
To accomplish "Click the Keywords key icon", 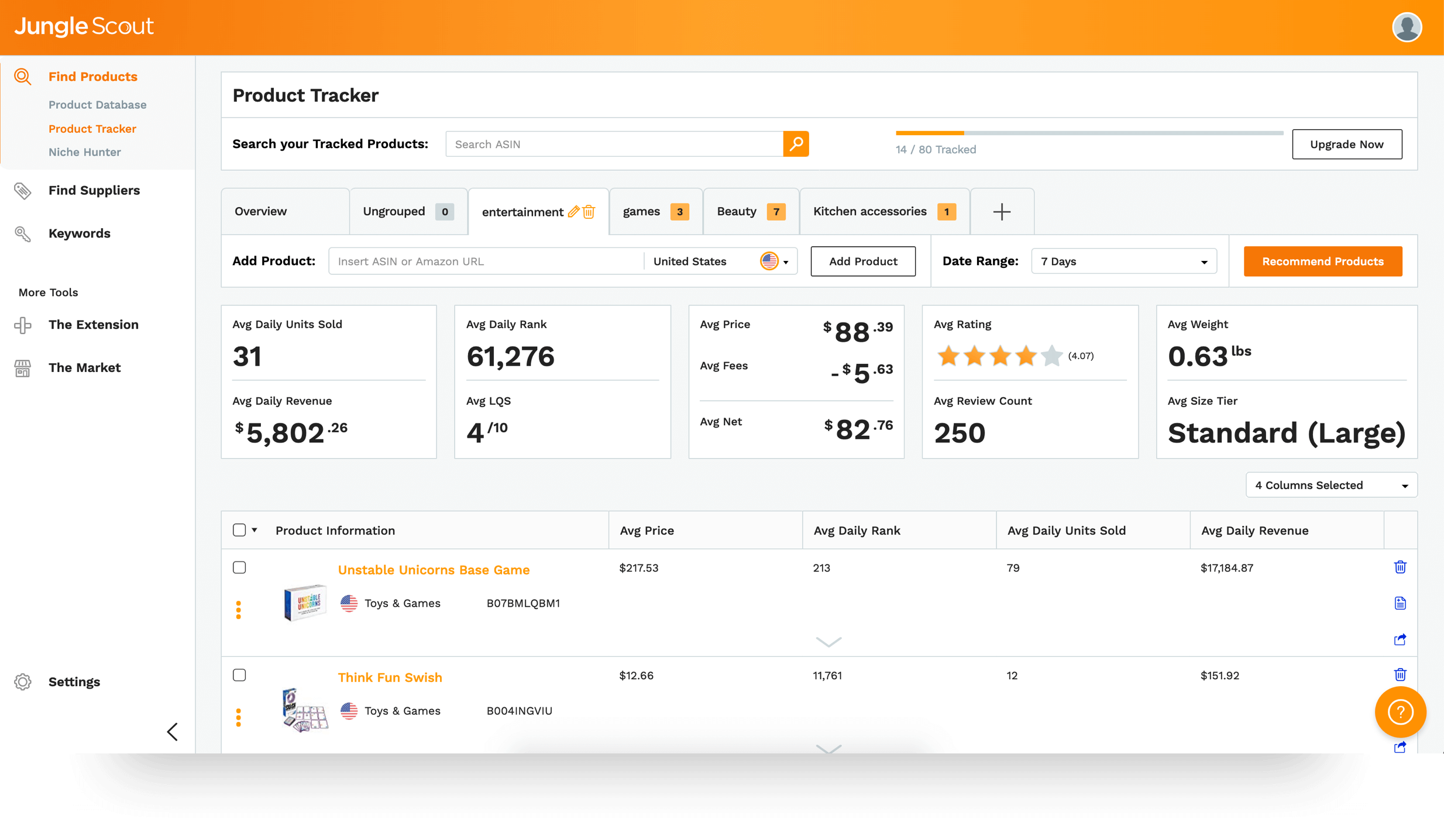I will click(22, 233).
